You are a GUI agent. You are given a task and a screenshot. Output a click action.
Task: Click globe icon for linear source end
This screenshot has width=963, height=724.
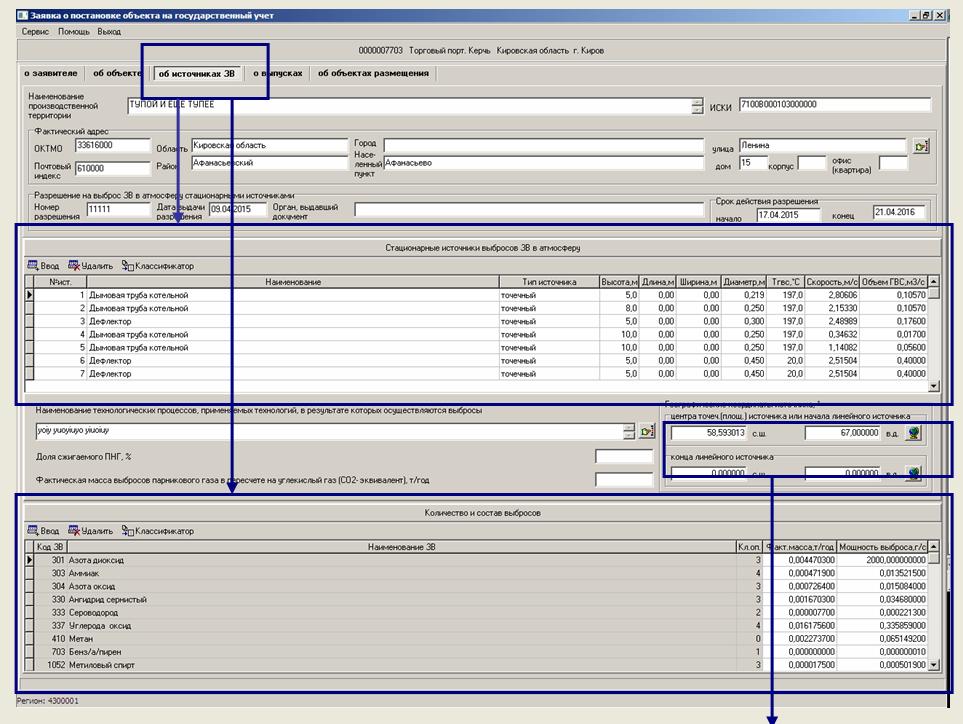click(x=913, y=473)
